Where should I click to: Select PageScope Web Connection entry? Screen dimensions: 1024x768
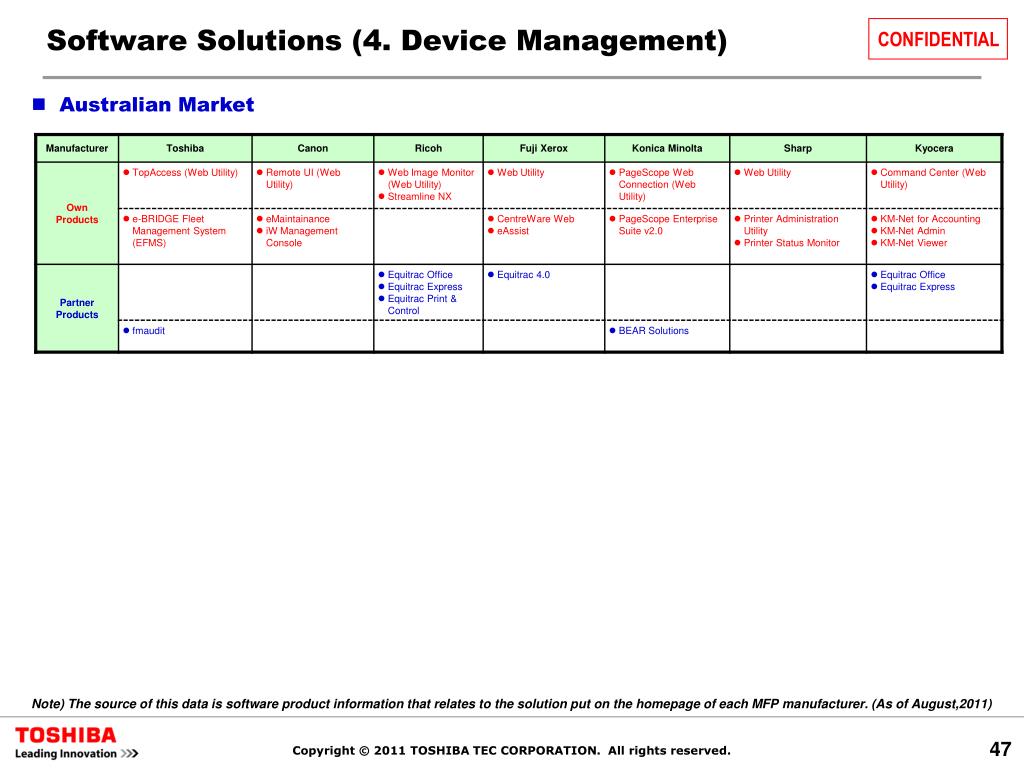click(x=657, y=184)
